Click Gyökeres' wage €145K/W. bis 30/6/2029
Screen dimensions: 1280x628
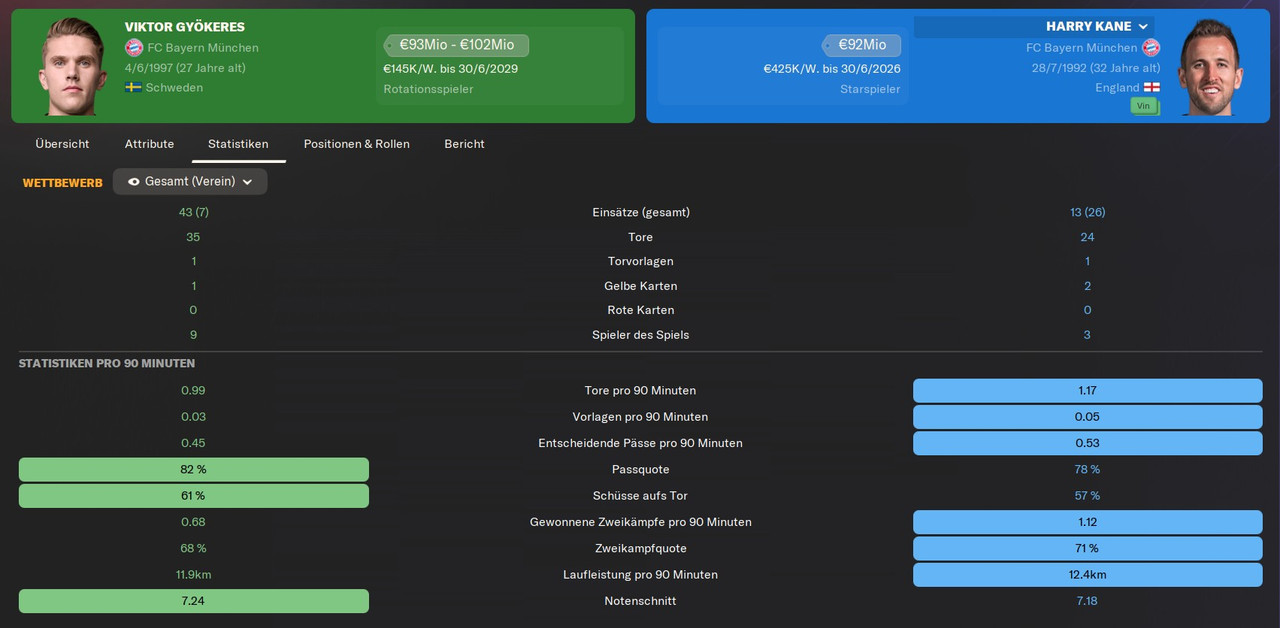(x=450, y=69)
